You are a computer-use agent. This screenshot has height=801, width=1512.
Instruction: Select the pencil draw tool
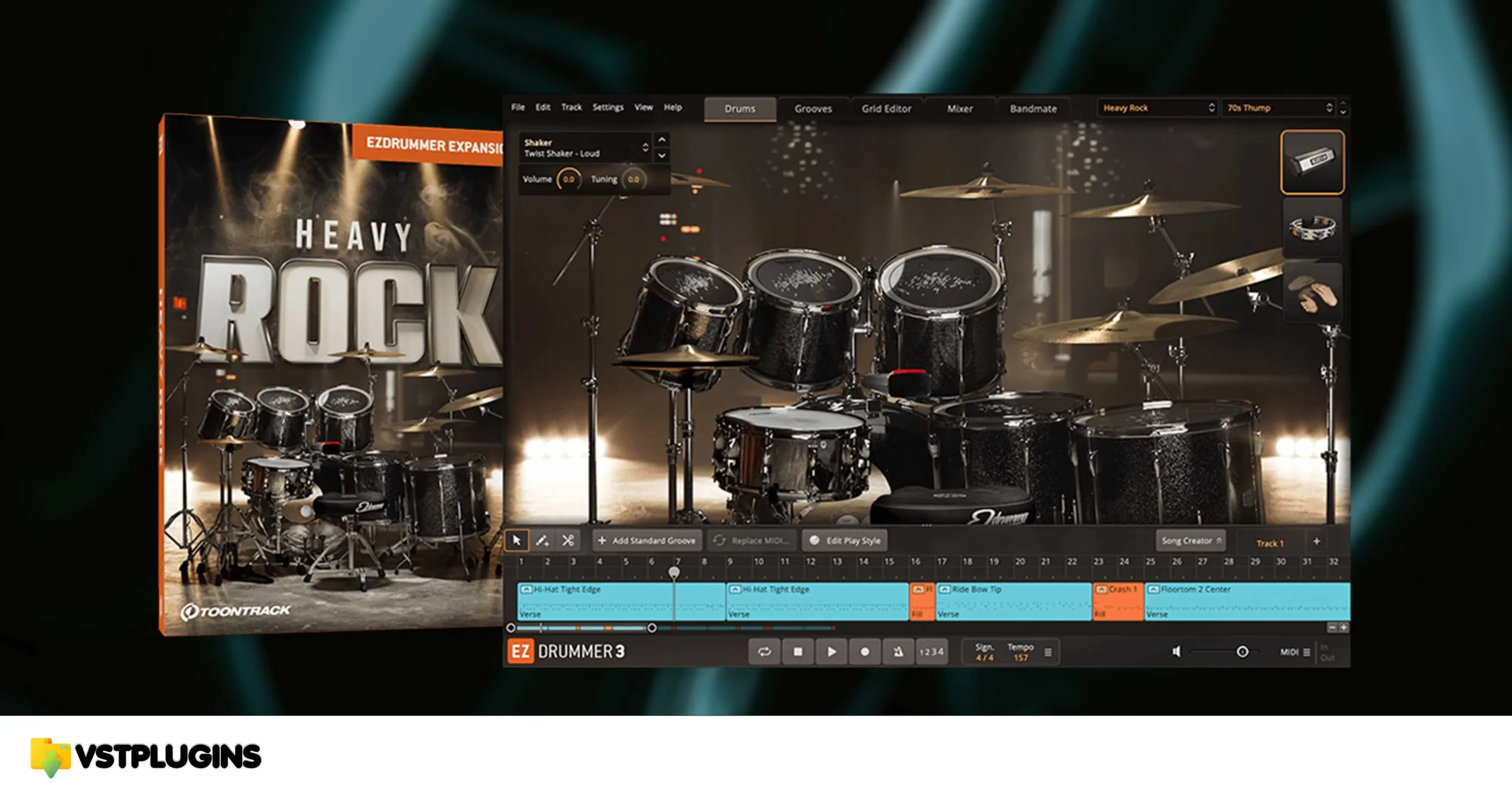tap(542, 541)
